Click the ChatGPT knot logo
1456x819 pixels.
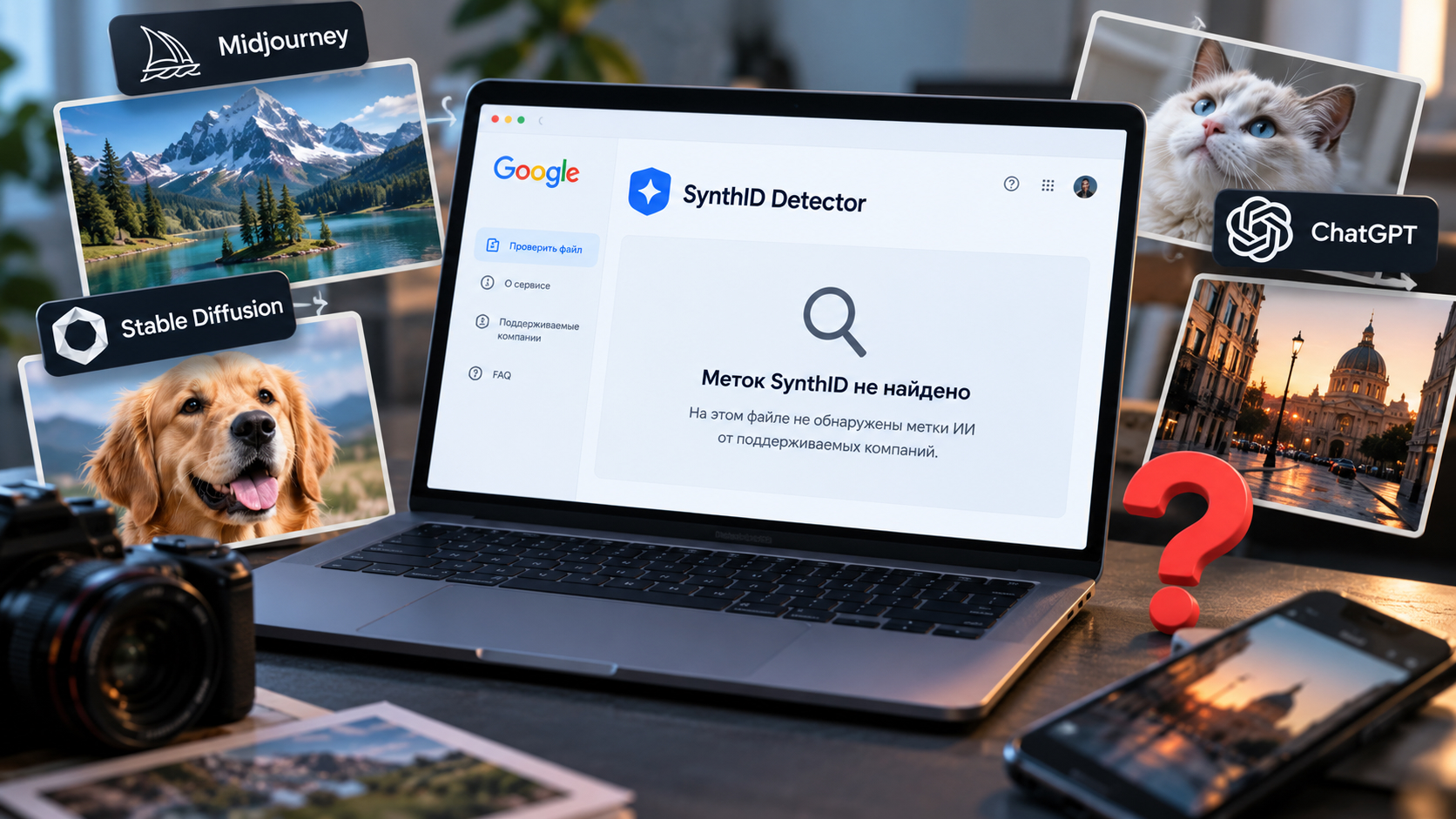pyautogui.click(x=1259, y=230)
